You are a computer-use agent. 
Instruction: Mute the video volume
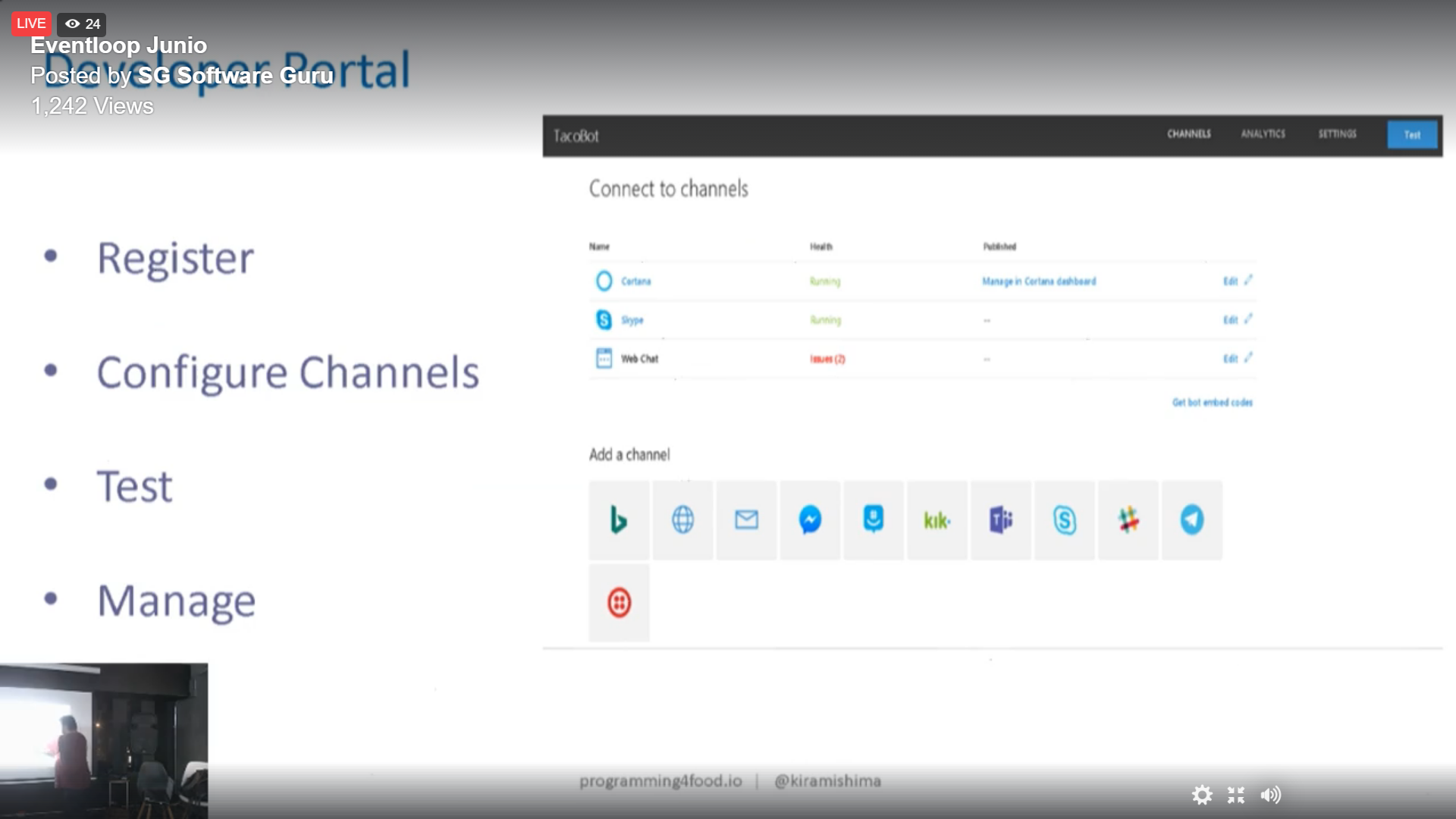[x=1271, y=795]
